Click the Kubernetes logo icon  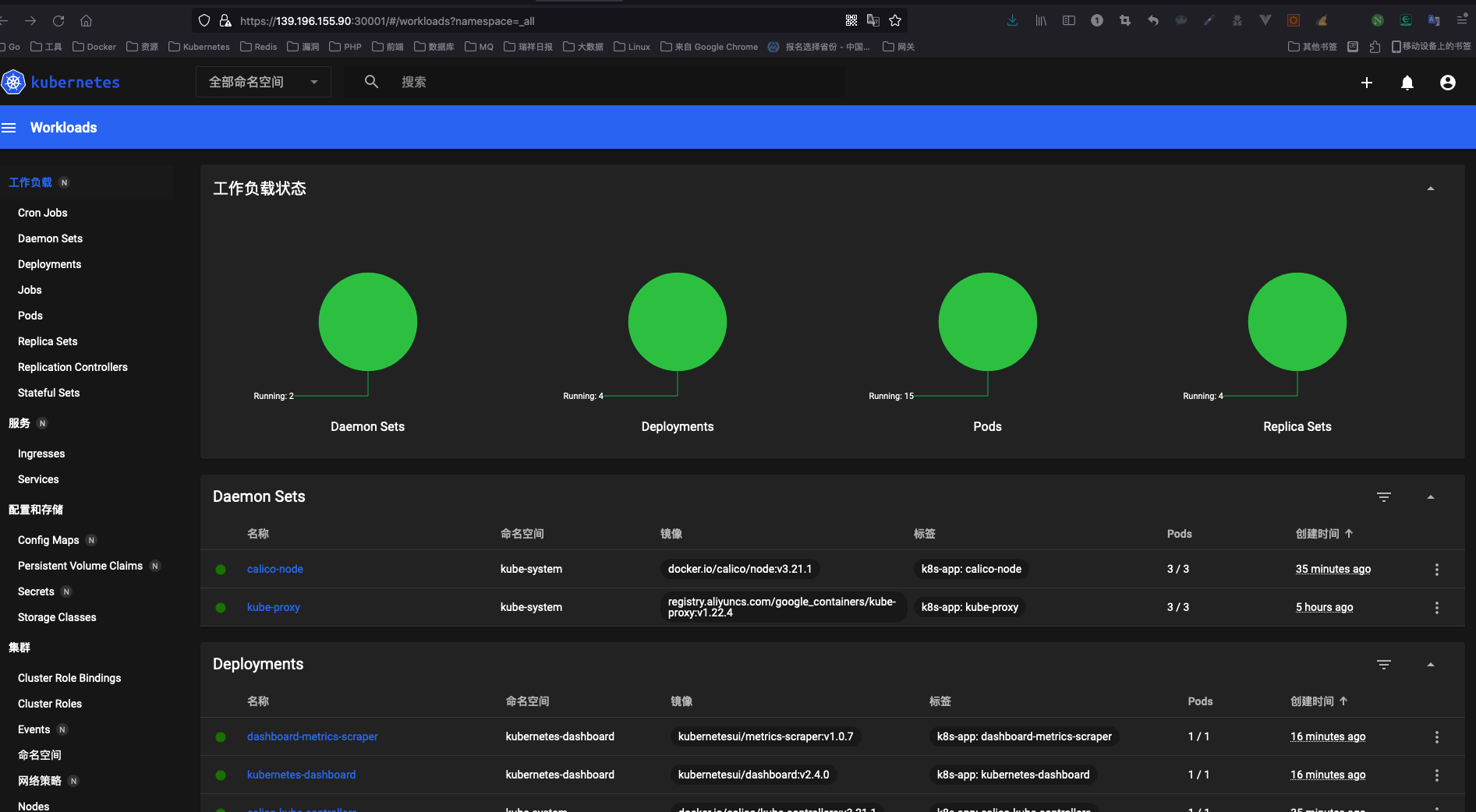pyautogui.click(x=13, y=82)
